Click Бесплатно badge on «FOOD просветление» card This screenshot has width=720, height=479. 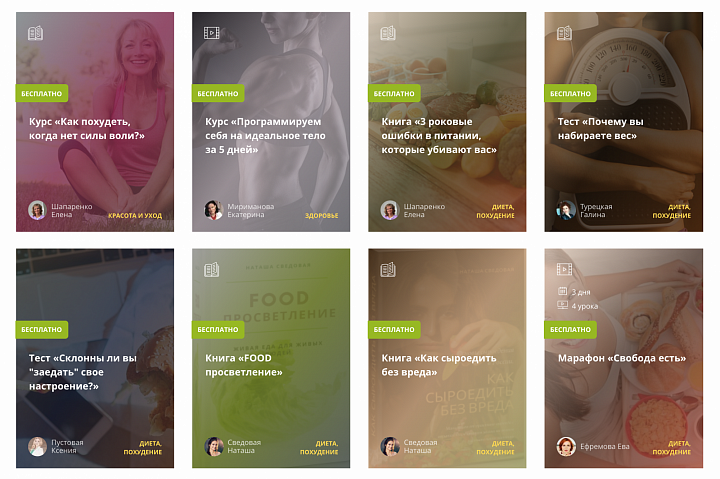pyautogui.click(x=218, y=329)
